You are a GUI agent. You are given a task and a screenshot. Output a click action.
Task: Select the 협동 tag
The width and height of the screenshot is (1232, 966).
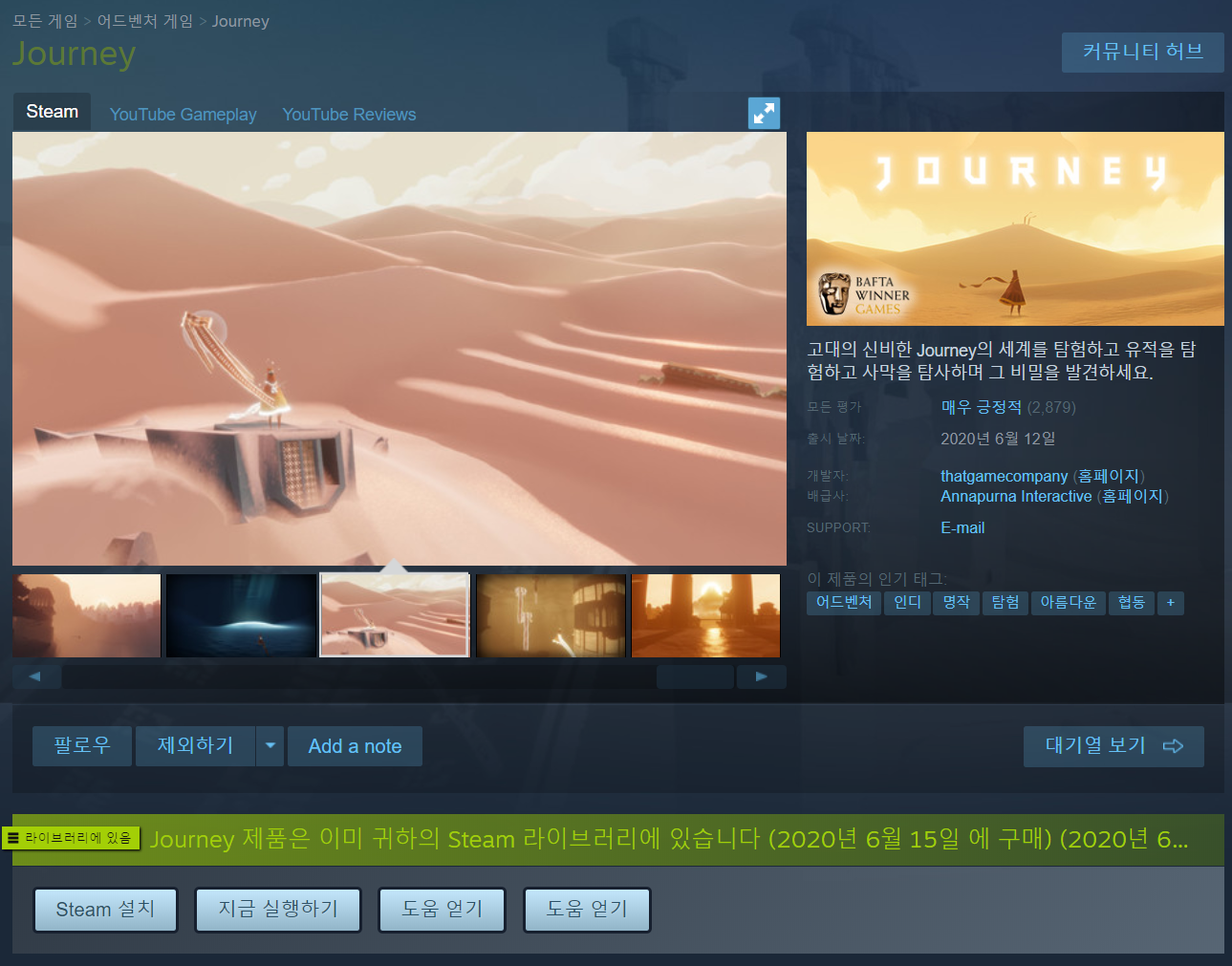(x=1132, y=603)
